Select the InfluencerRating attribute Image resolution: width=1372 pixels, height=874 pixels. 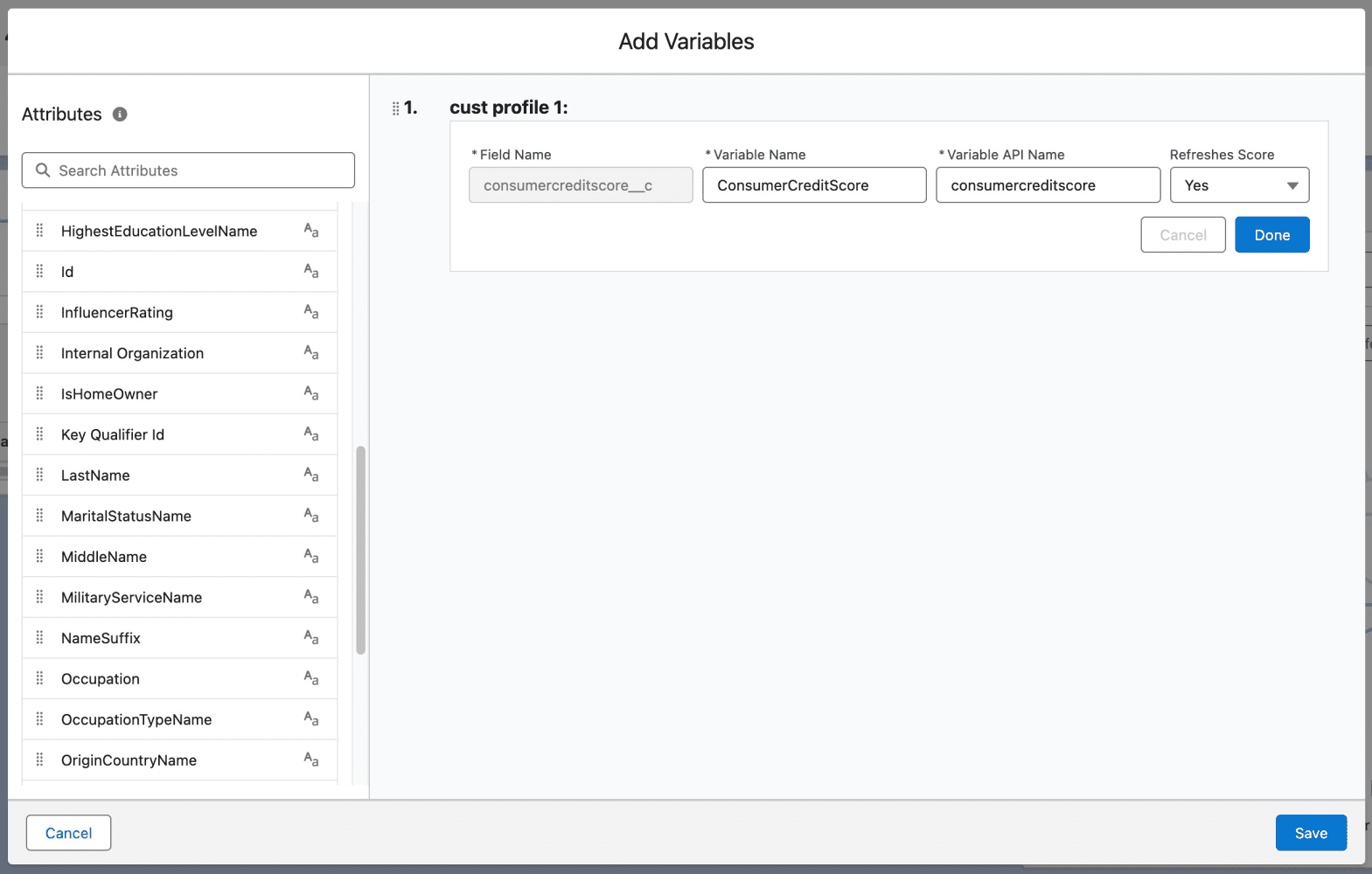(x=117, y=313)
